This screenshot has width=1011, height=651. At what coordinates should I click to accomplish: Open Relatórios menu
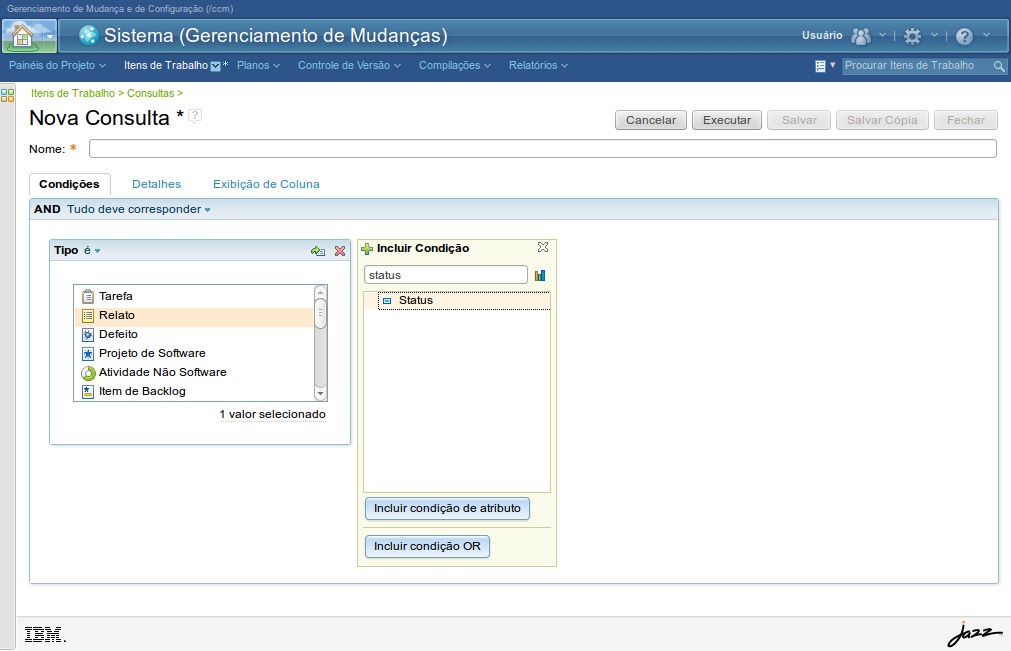tap(538, 65)
